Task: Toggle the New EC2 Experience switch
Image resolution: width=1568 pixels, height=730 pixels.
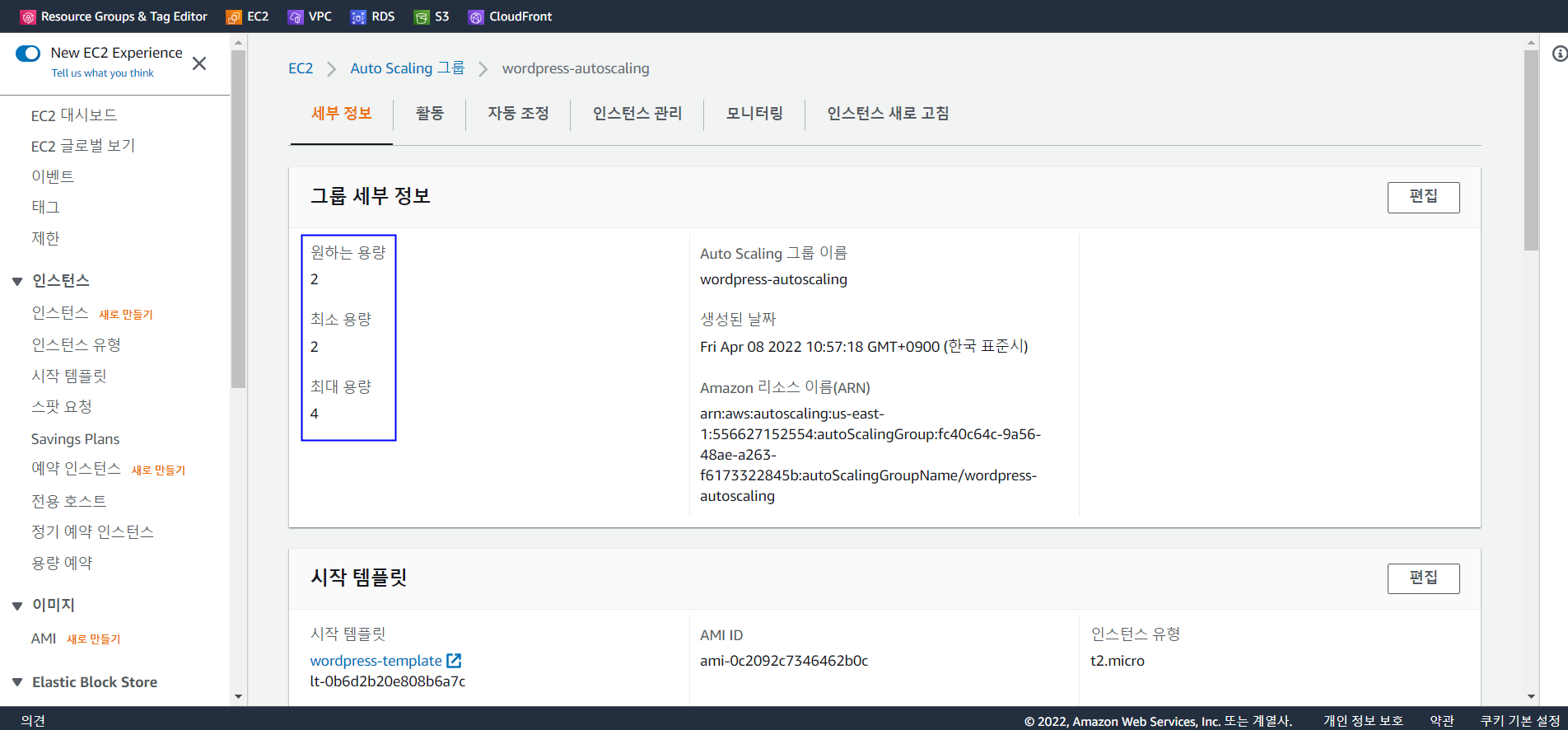Action: coord(28,54)
